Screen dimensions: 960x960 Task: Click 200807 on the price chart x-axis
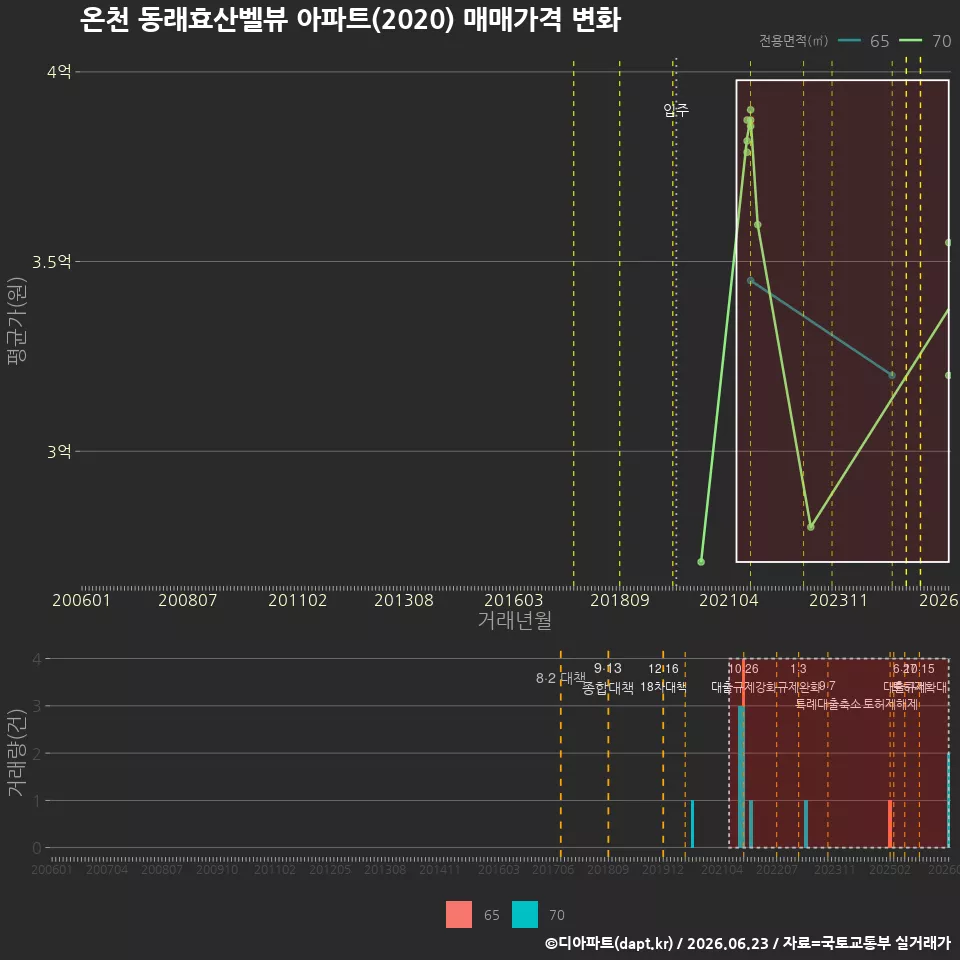pyautogui.click(x=187, y=600)
